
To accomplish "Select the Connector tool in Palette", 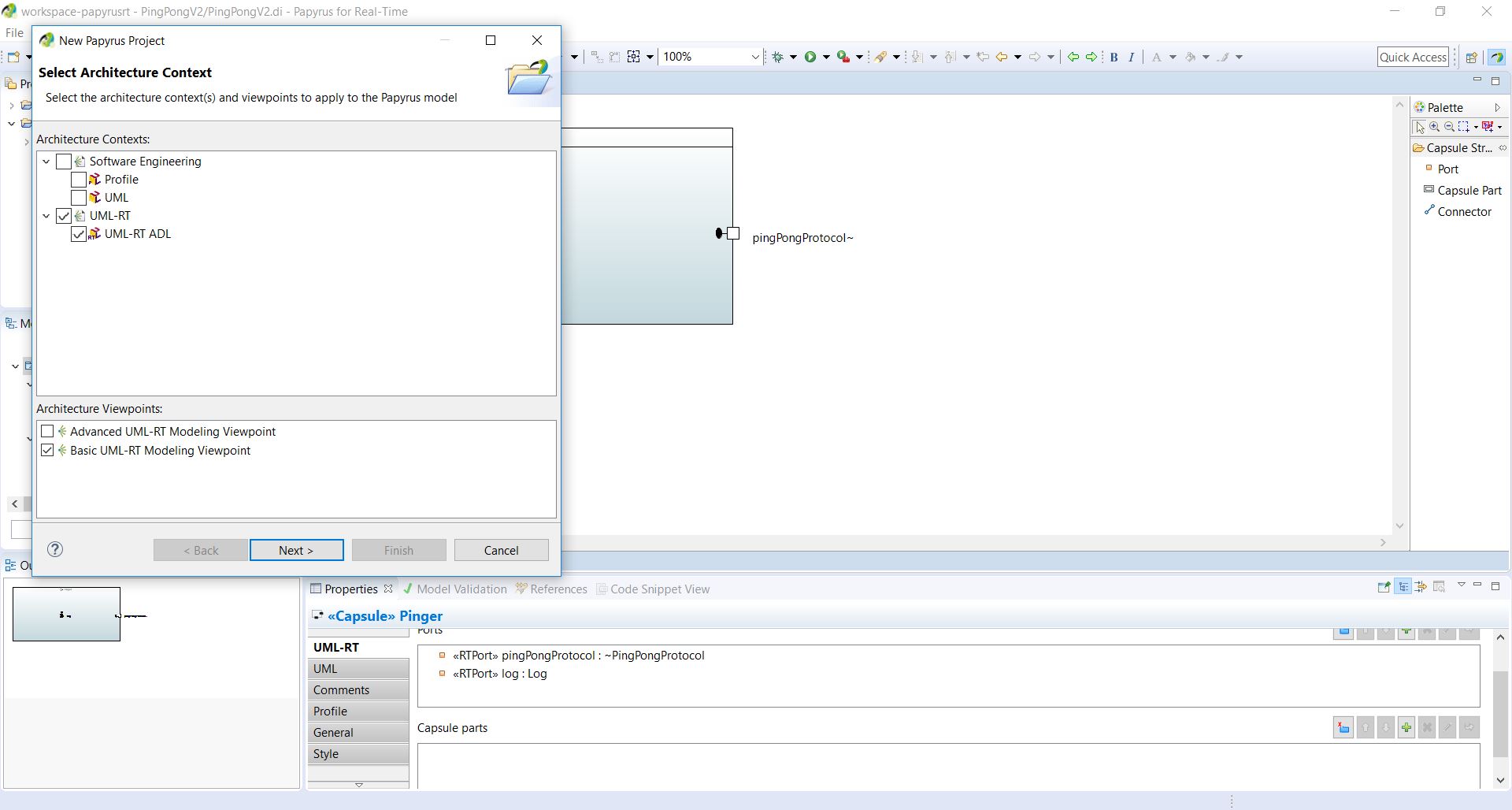I will (x=1458, y=211).
